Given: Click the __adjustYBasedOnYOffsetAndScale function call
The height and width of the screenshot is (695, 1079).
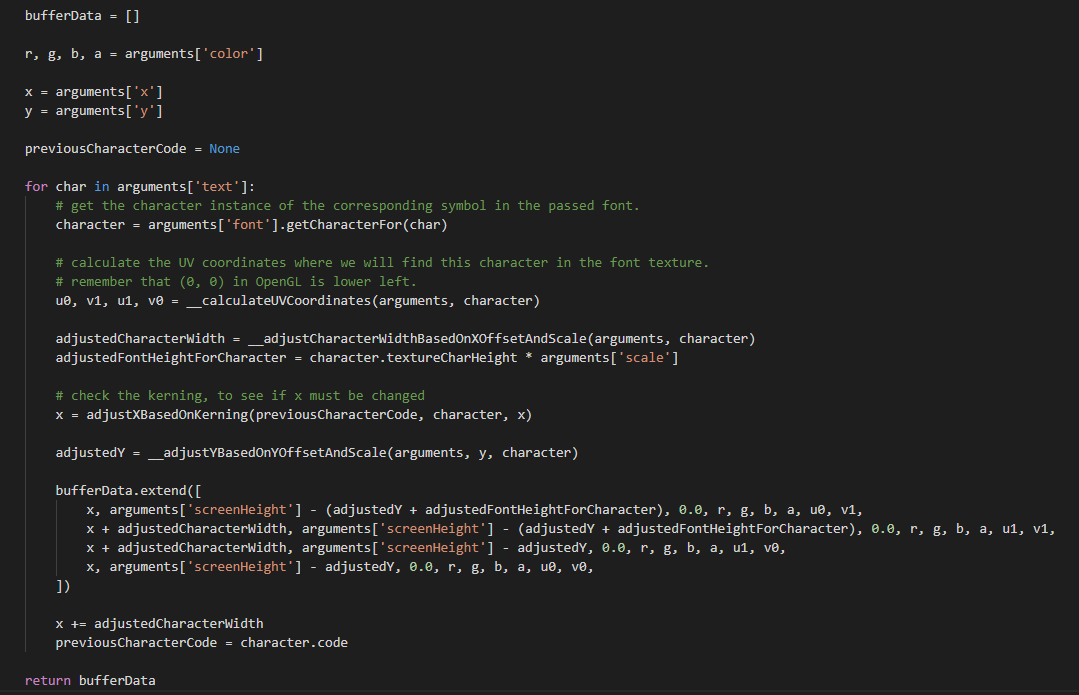Looking at the screenshot, I should 363,453.
